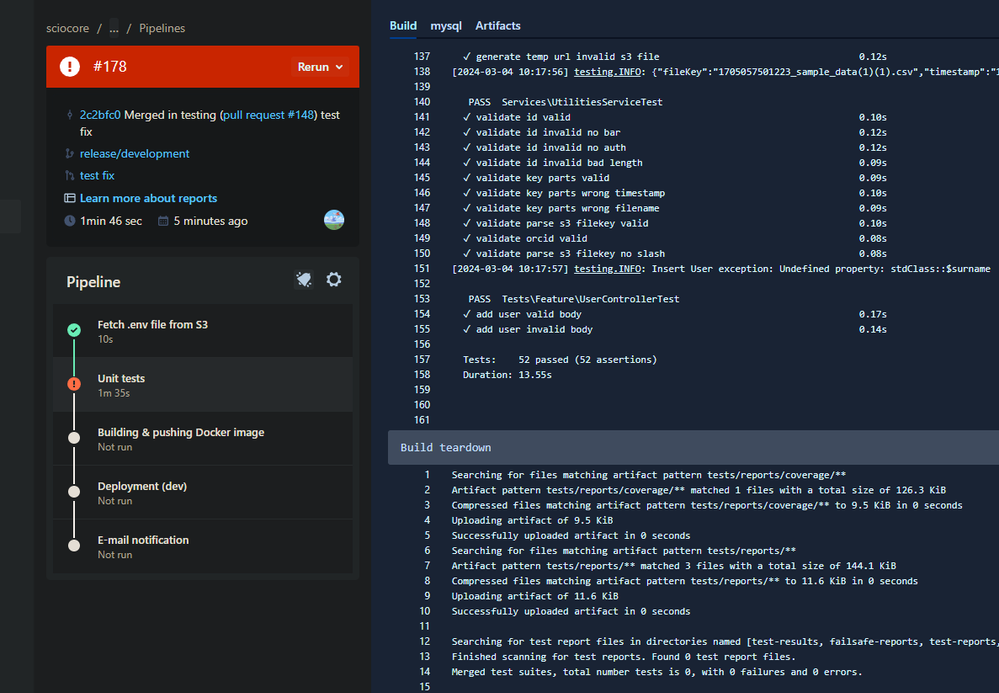Viewport: 999px width, 693px height.
Task: Click the test fix branch link
Action: point(97,175)
